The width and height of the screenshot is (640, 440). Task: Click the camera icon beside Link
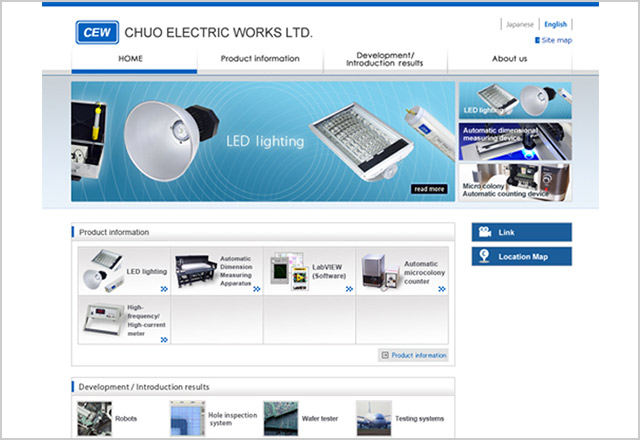point(485,232)
